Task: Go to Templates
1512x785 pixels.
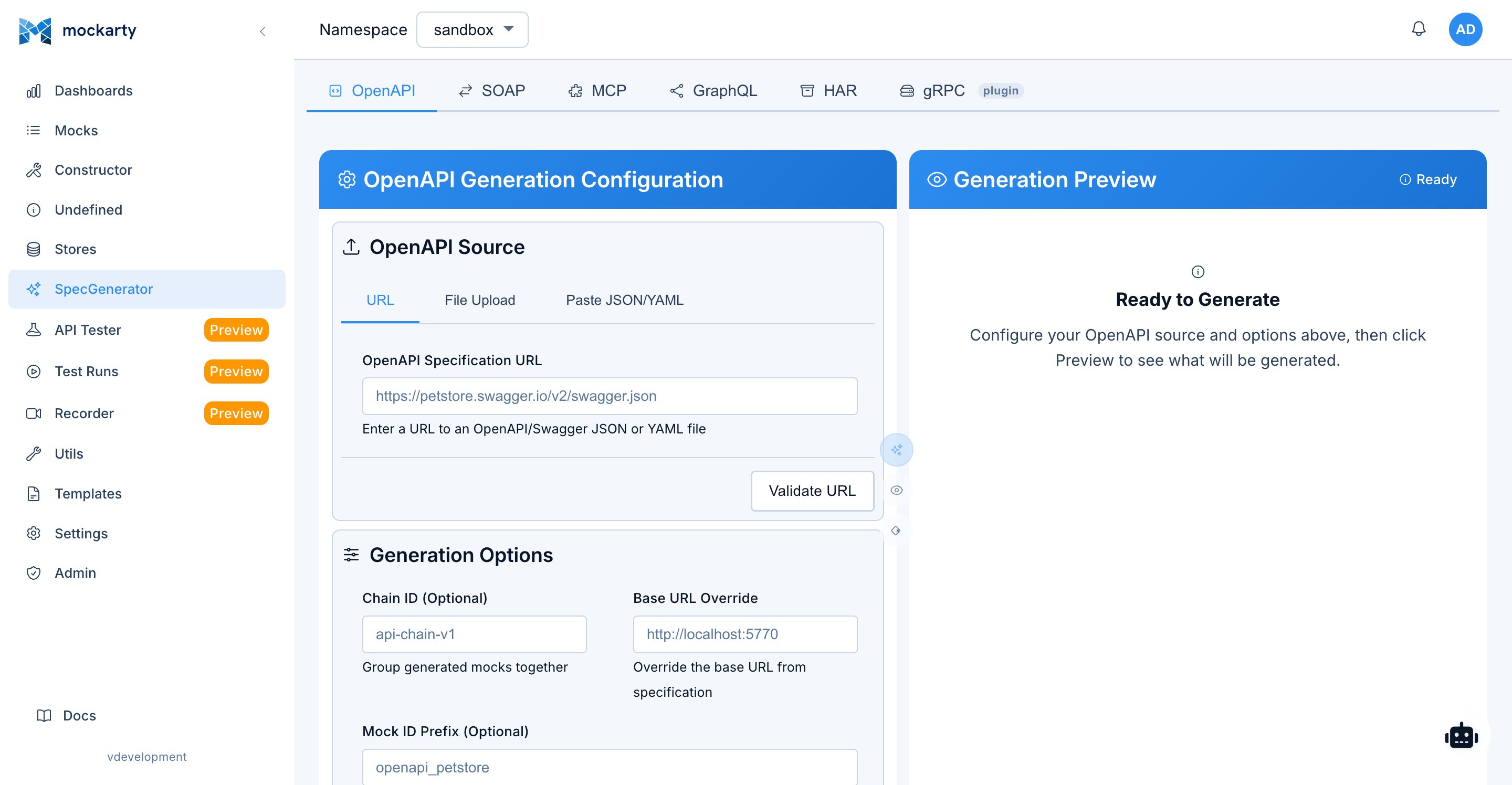Action: (147, 493)
